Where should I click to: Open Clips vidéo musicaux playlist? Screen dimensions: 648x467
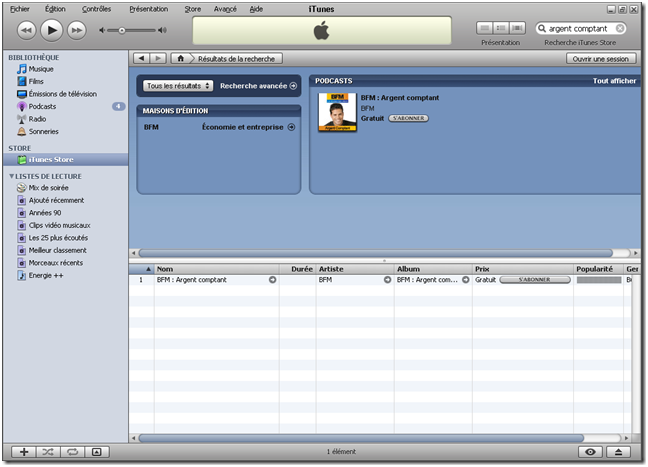[x=59, y=225]
